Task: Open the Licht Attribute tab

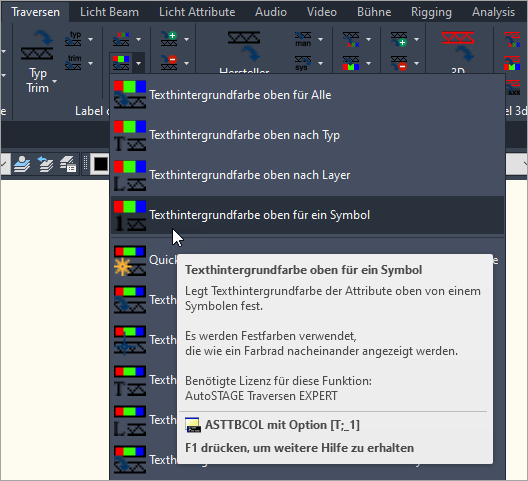Action: [x=197, y=12]
